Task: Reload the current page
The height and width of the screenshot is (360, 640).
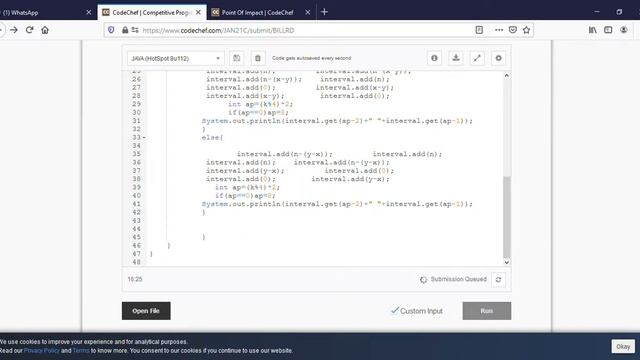Action: coord(29,30)
